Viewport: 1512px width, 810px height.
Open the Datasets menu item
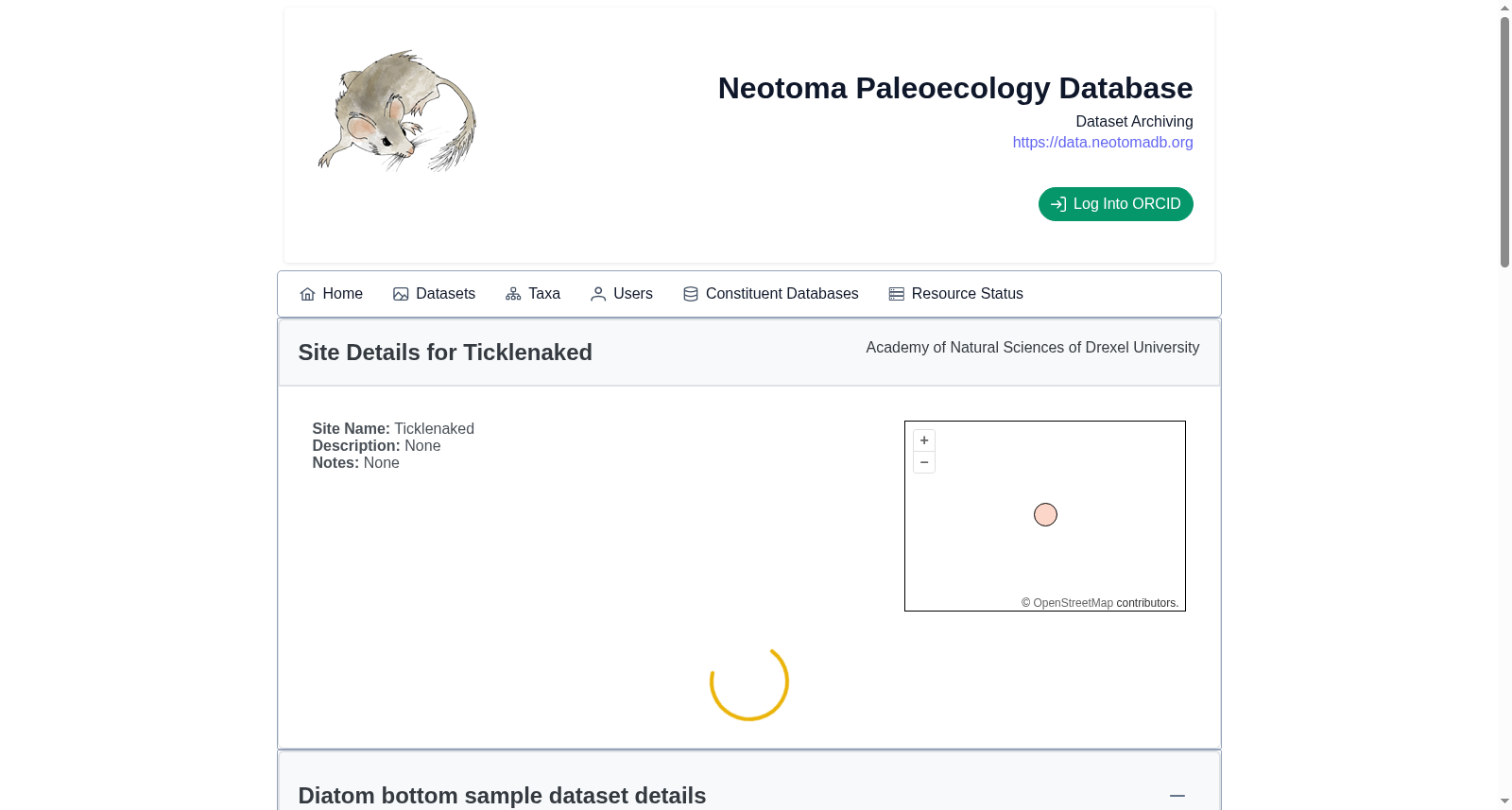[x=435, y=294]
